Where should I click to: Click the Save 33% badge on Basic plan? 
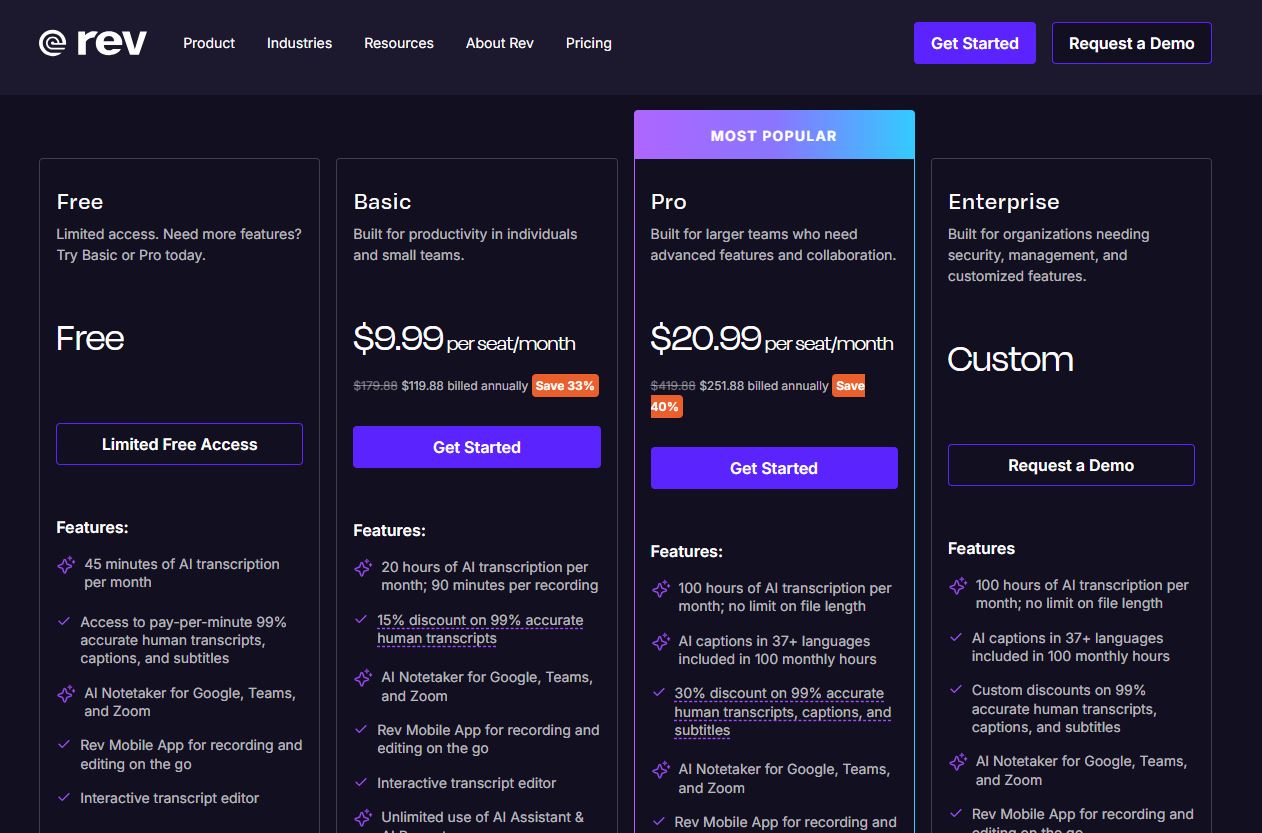(566, 385)
